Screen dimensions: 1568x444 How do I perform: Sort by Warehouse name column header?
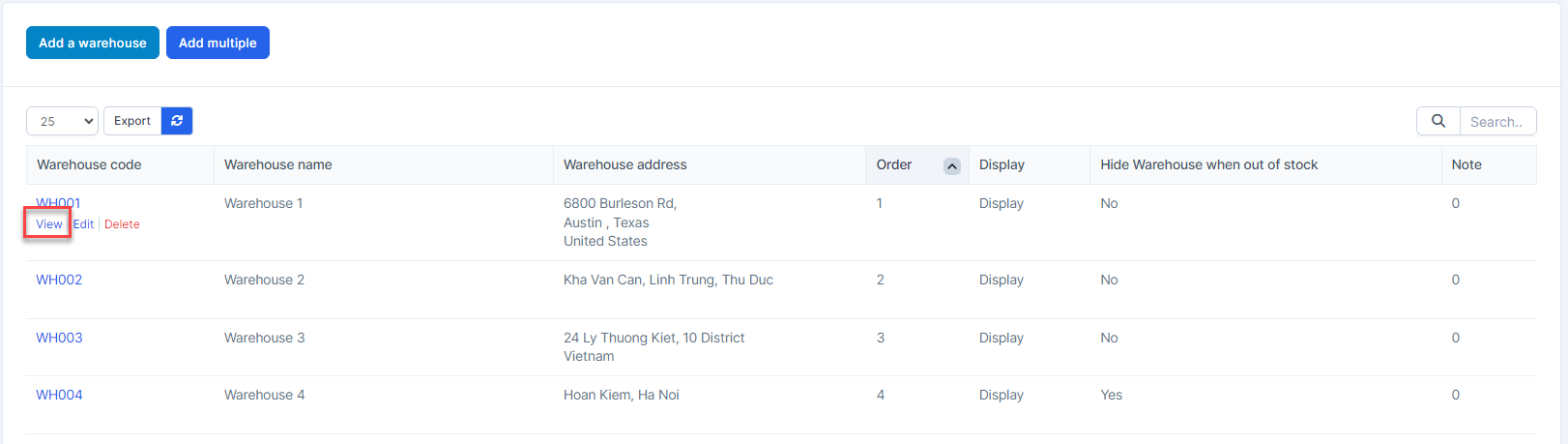[278, 164]
